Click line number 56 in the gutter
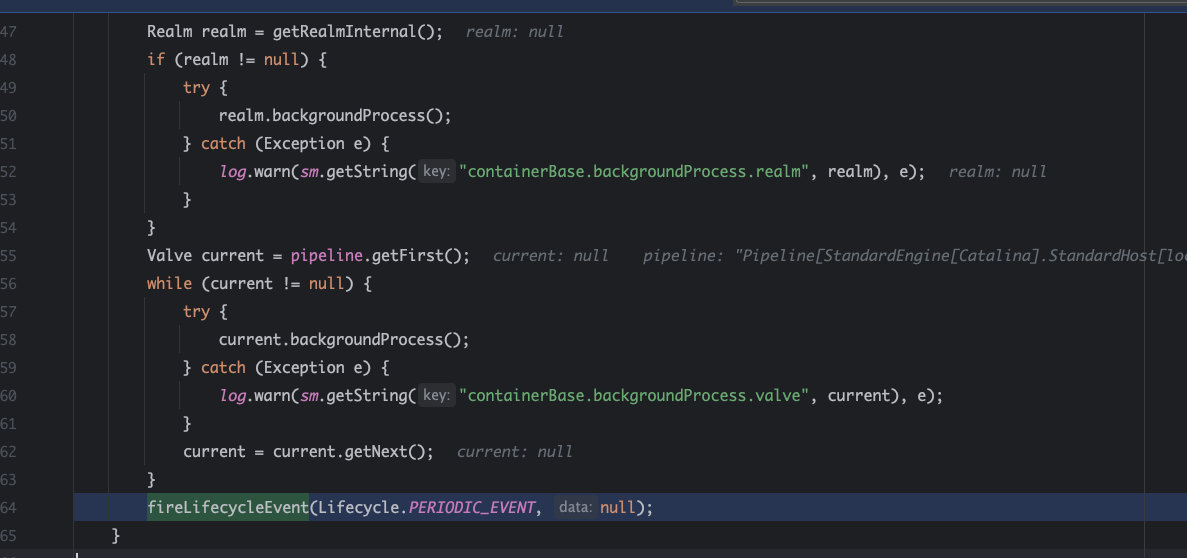1187x558 pixels. [x=9, y=284]
